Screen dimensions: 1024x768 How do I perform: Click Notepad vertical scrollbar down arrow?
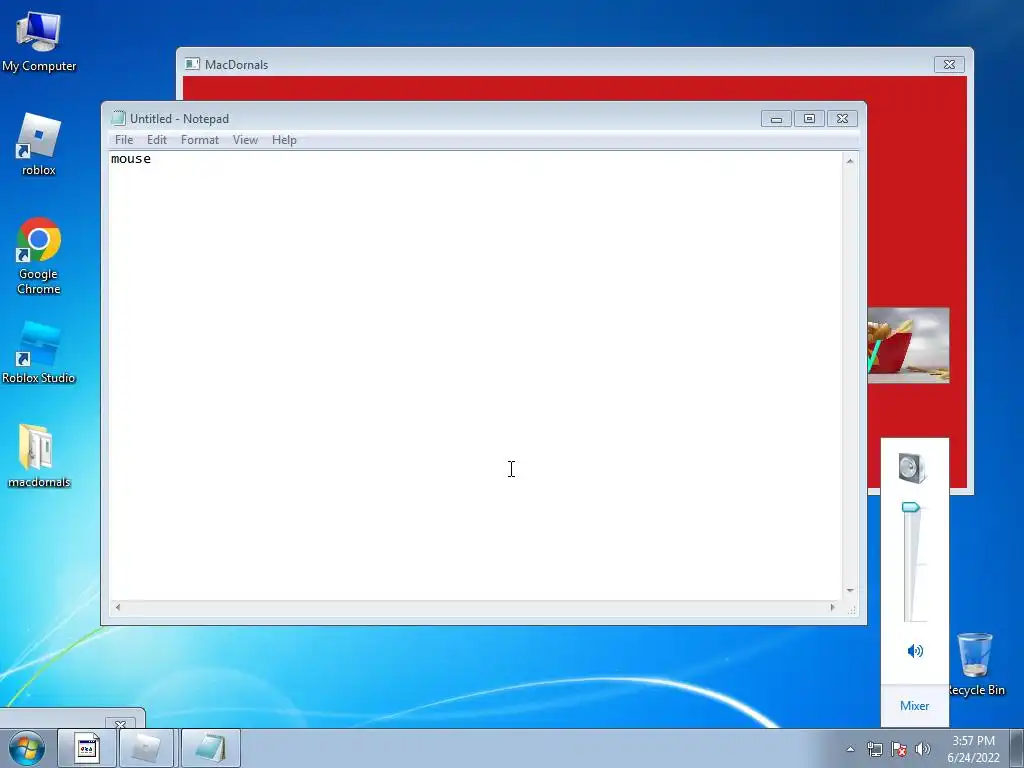[x=850, y=590]
